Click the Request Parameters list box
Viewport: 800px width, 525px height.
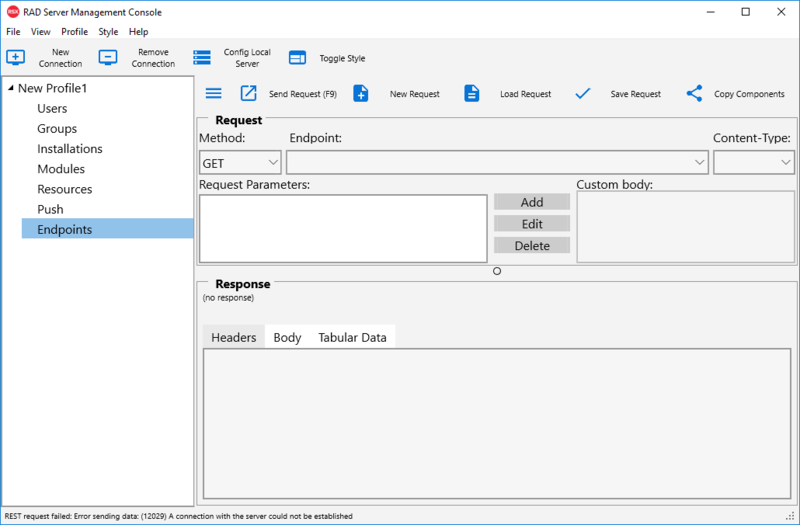tap(343, 229)
